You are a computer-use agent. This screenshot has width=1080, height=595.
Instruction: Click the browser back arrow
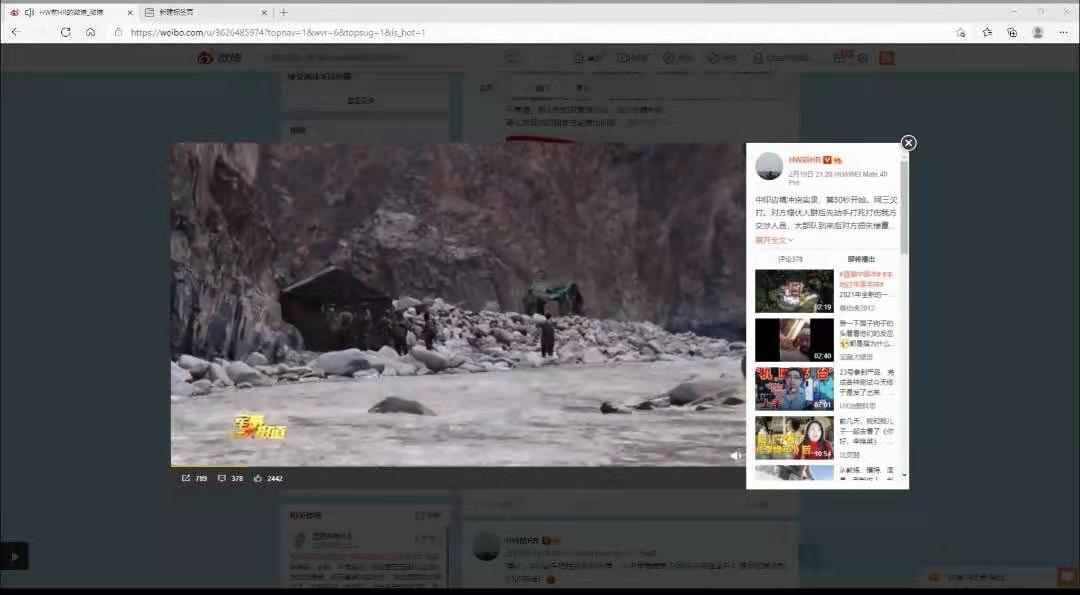pyautogui.click(x=16, y=32)
